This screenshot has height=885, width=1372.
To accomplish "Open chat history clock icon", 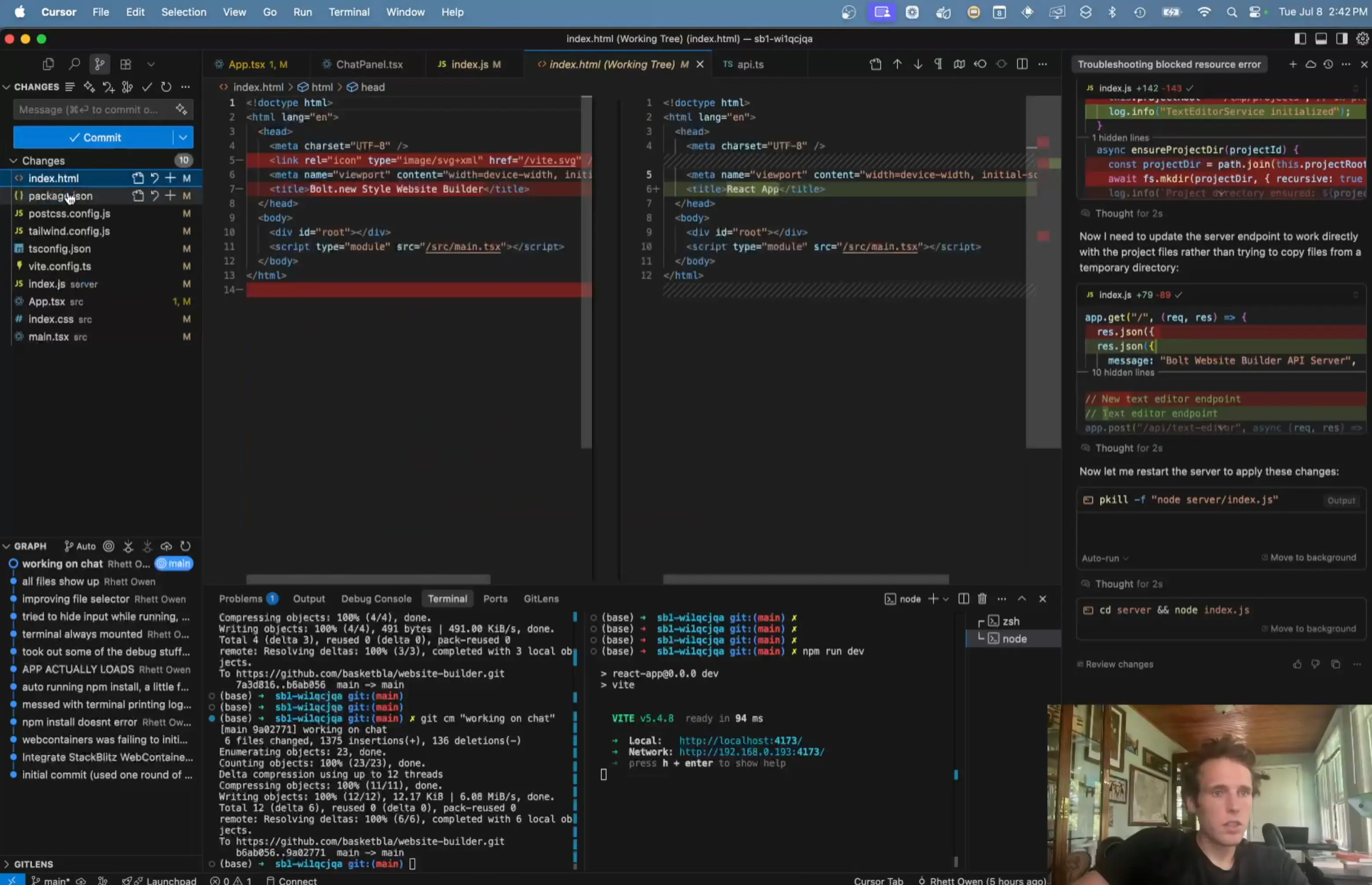I will [1328, 64].
